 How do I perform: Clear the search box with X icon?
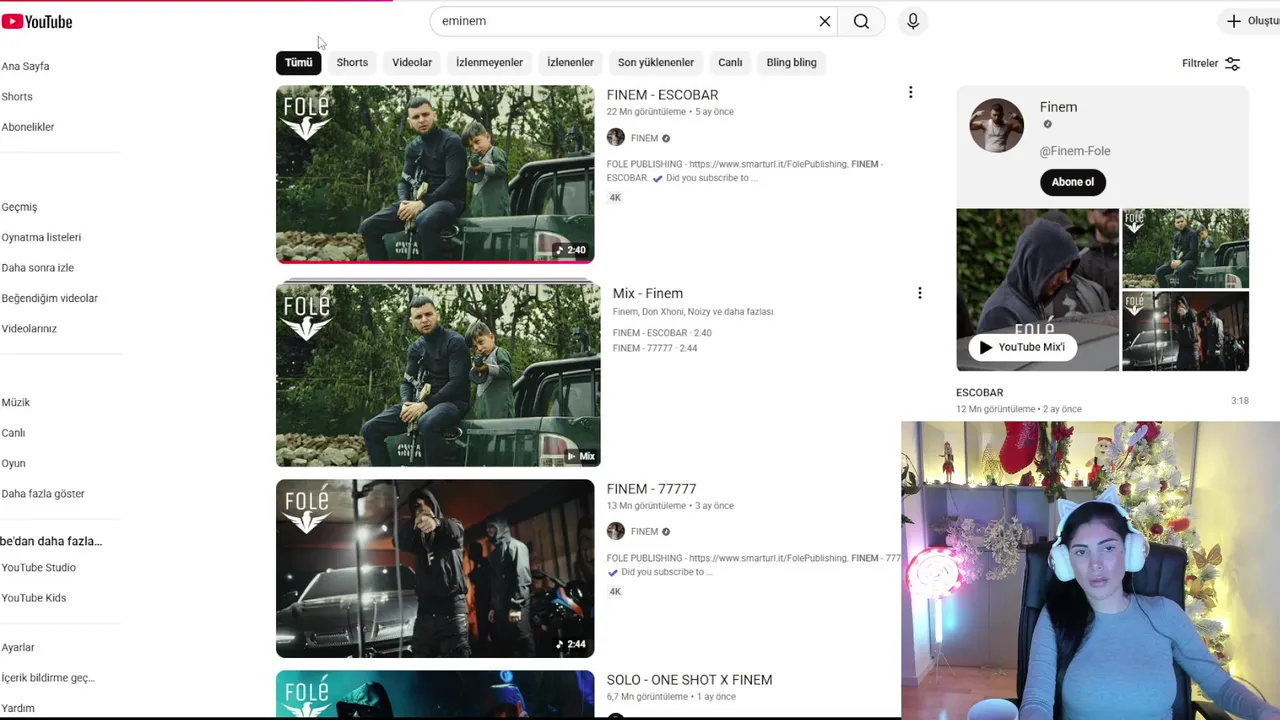[825, 21]
